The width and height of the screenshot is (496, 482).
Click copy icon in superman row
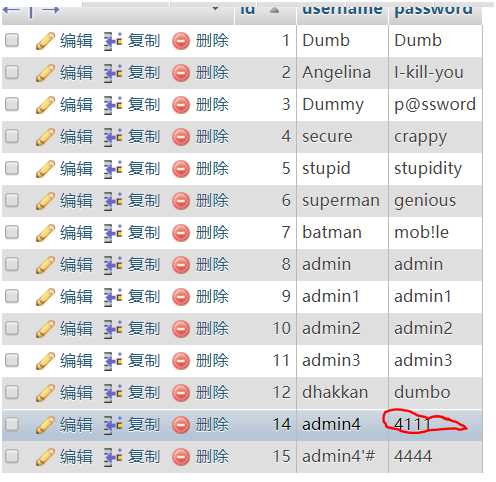click(113, 201)
